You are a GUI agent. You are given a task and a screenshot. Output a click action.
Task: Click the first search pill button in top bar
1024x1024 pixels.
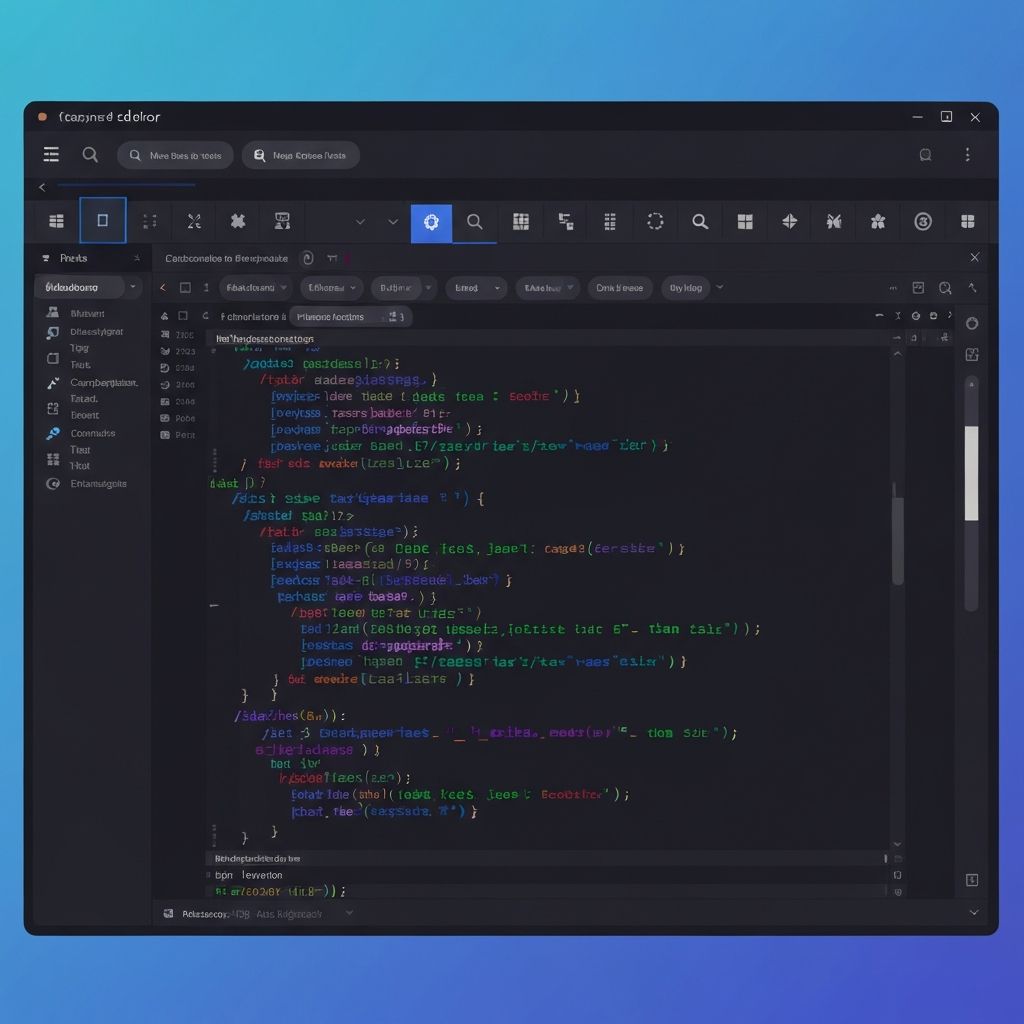175,155
